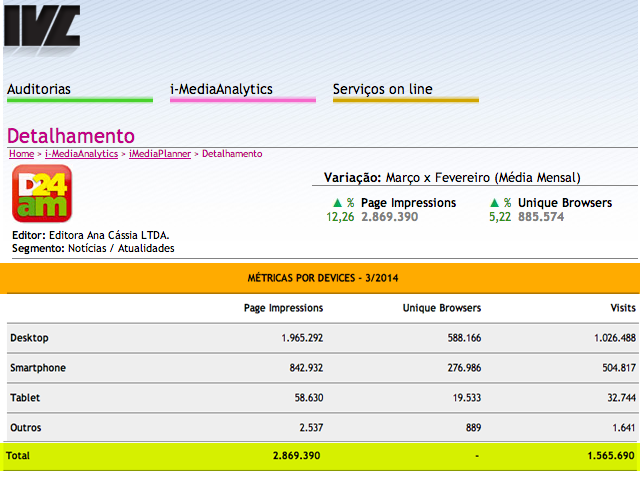The image size is (640, 477).
Task: Open the Auditorias menu
Action: point(39,89)
